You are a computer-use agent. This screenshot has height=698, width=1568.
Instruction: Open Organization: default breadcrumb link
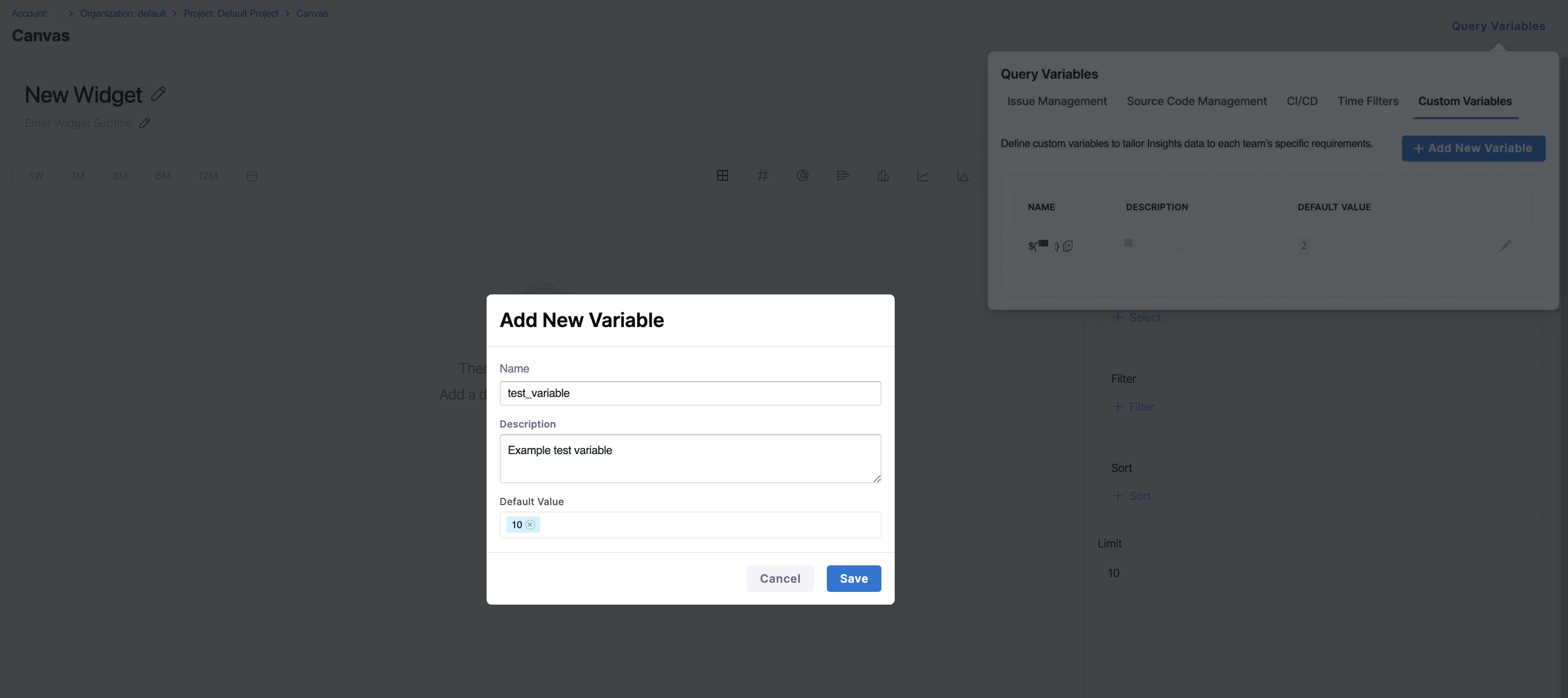coord(122,13)
